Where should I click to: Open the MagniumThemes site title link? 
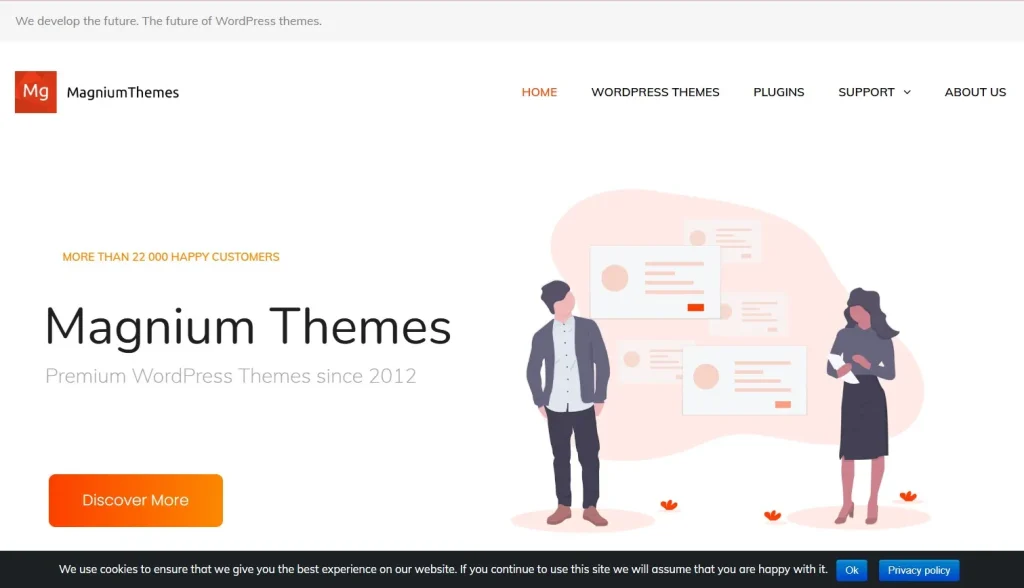click(x=123, y=93)
